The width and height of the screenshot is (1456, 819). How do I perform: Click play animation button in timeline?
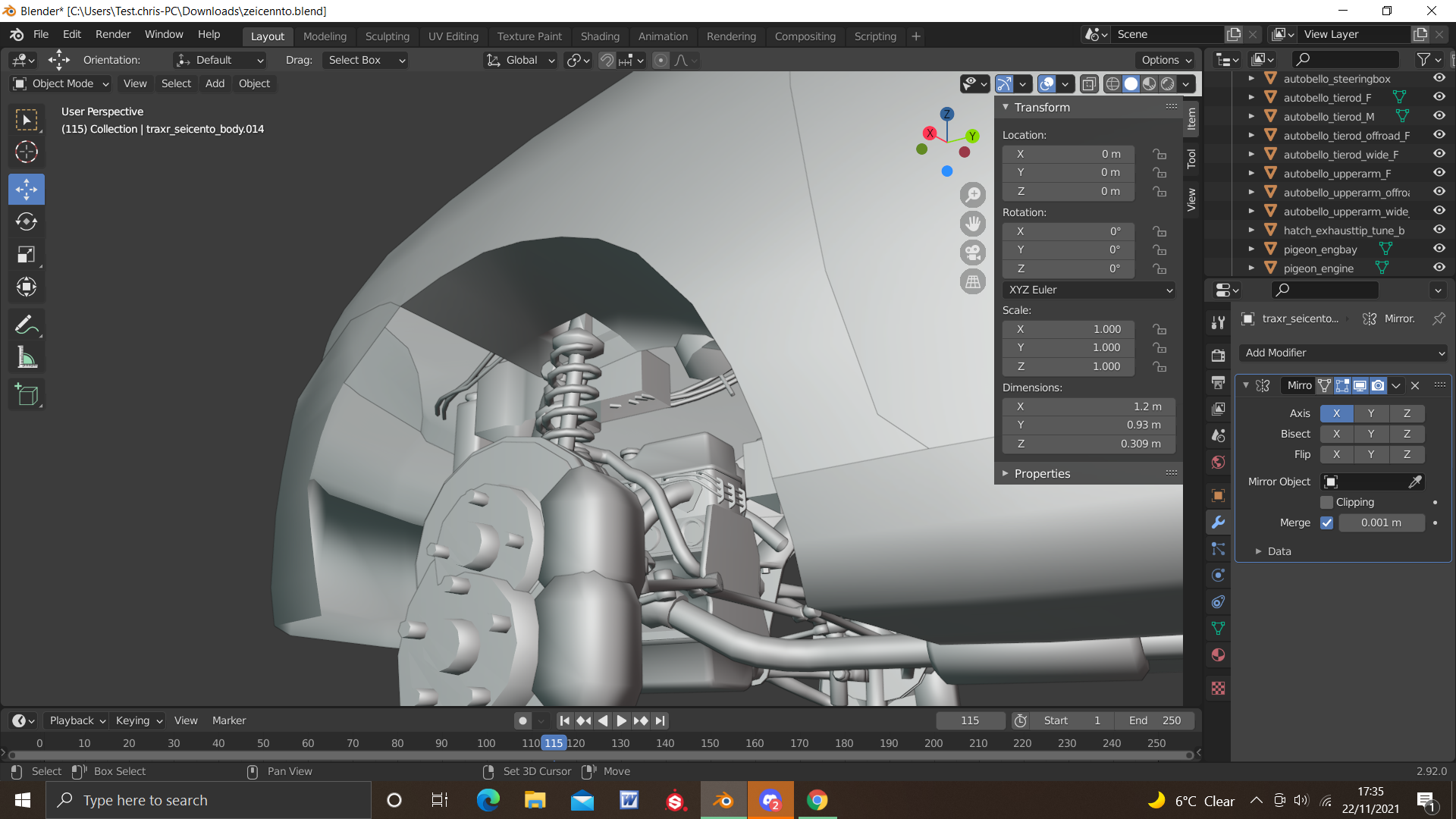coord(621,720)
